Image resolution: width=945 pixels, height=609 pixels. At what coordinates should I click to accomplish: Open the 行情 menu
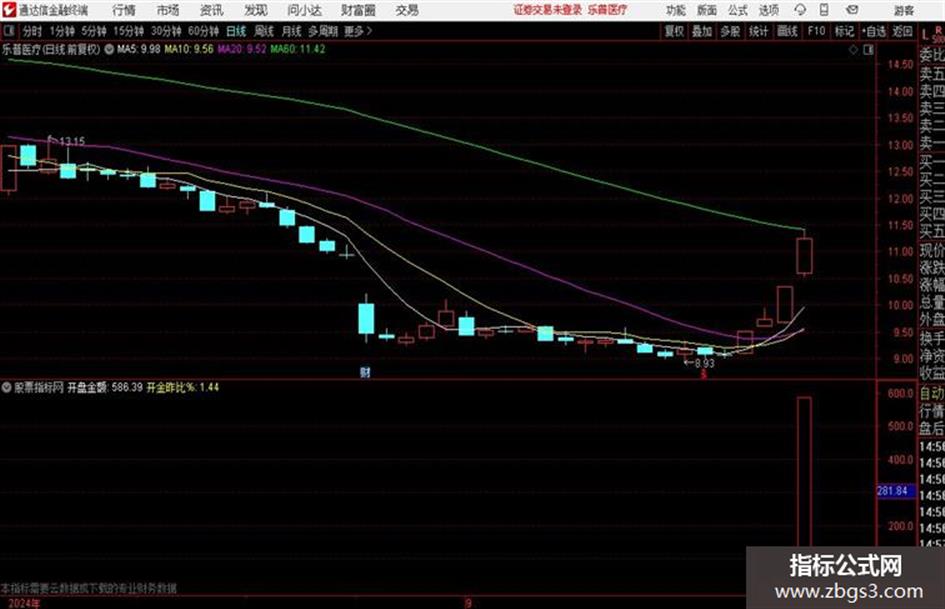click(124, 10)
